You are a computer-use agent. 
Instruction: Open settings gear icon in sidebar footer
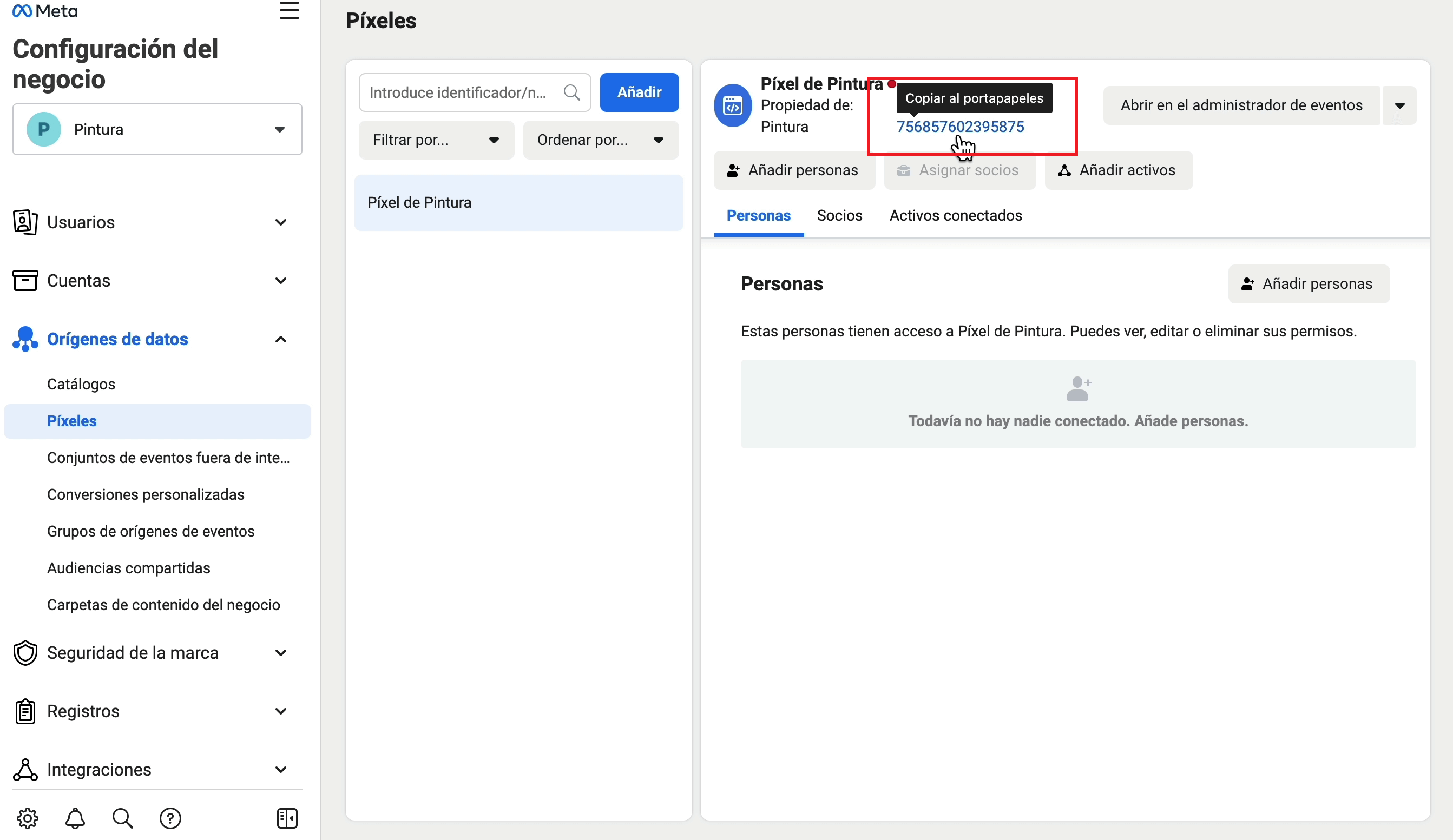point(27,818)
